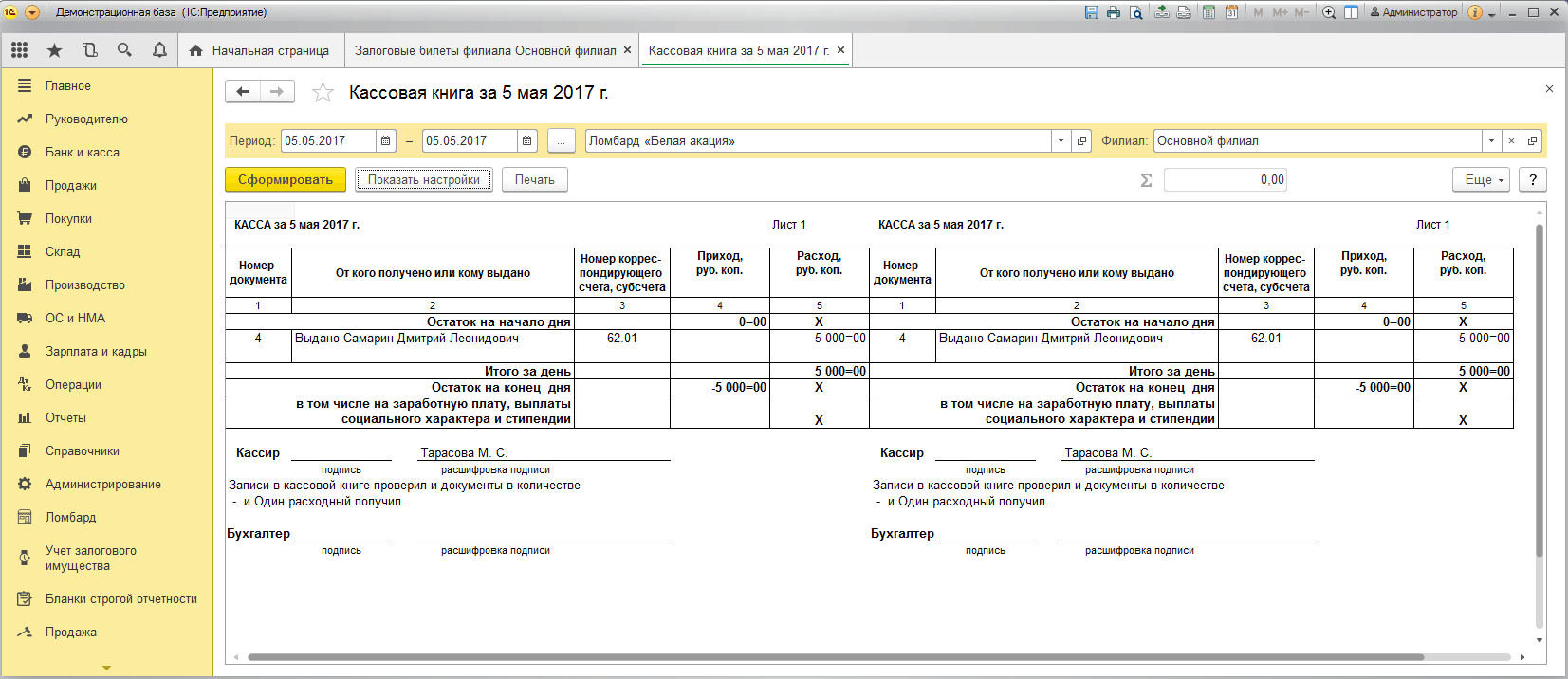Click the Print icon in title bar
The image size is (1568, 679).
coord(1114,12)
